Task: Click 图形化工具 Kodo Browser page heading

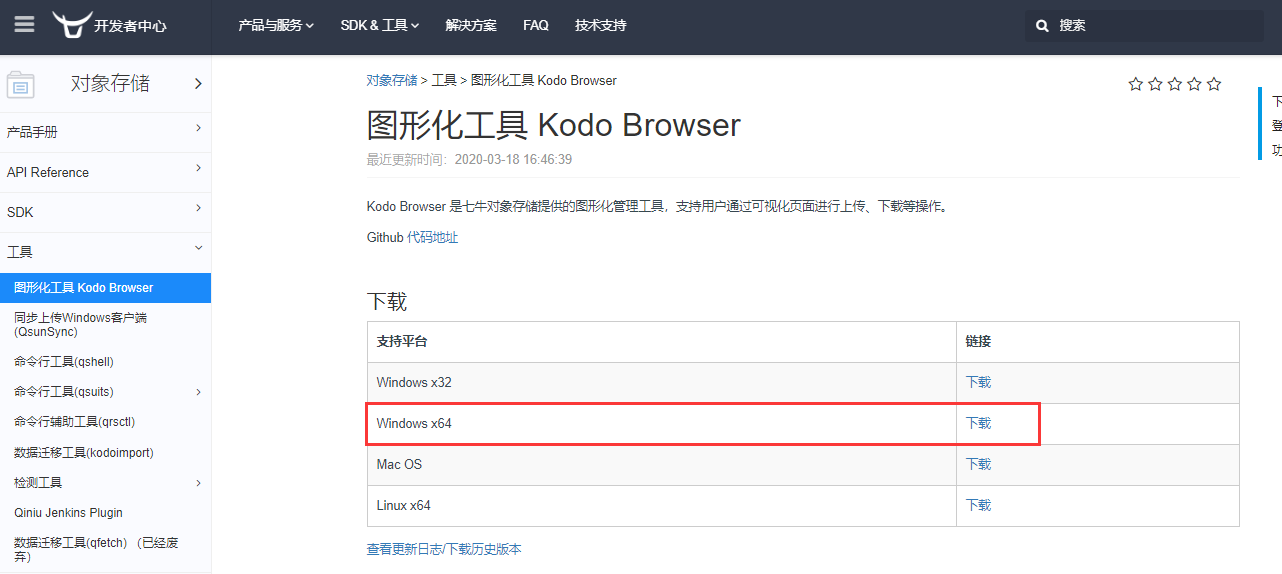Action: (x=554, y=125)
